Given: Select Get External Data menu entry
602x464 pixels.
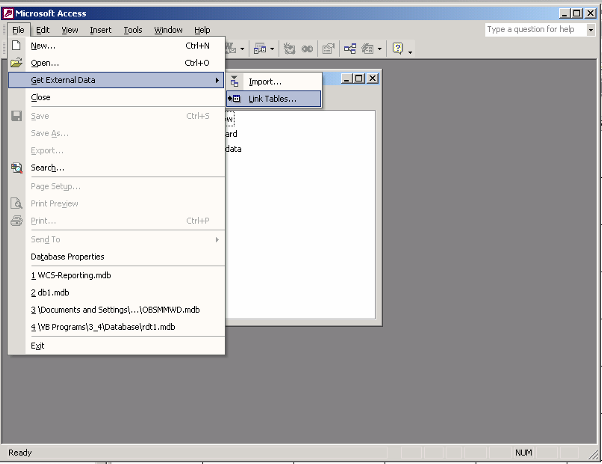Looking at the screenshot, I should (116, 80).
